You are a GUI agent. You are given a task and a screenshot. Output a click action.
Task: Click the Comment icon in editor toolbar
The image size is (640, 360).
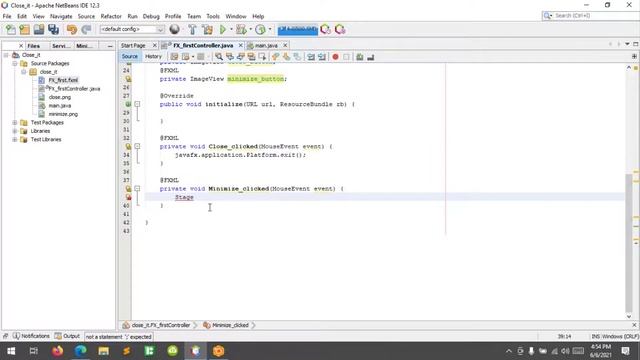[x=360, y=57]
